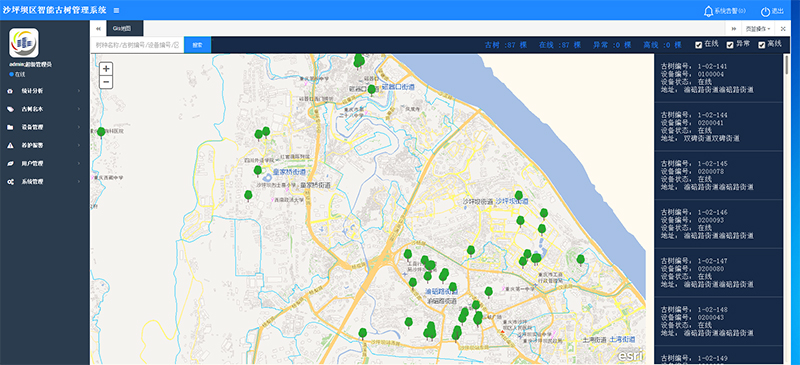The height and width of the screenshot is (365, 800).
Task: Toggle the hamburger sidebar menu icon
Action: click(x=116, y=10)
